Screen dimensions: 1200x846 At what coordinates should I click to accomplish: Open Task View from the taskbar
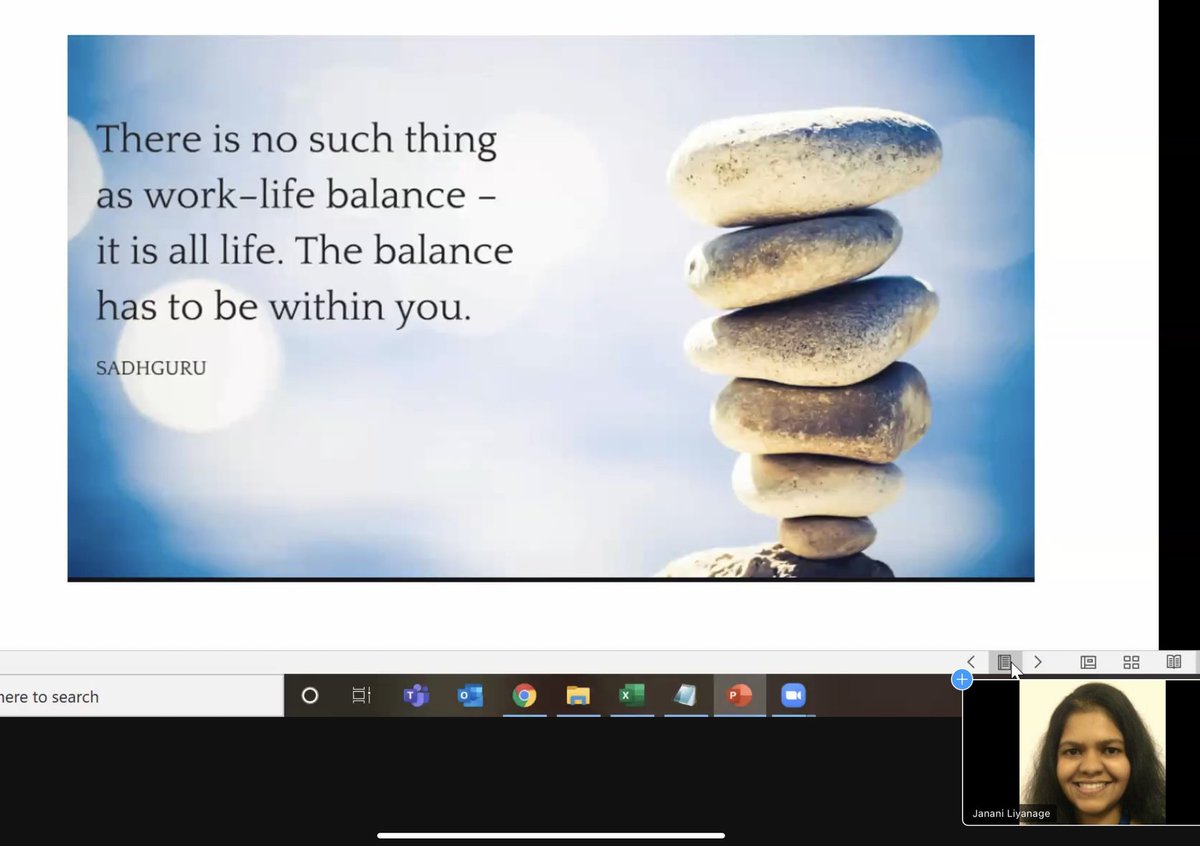361,696
